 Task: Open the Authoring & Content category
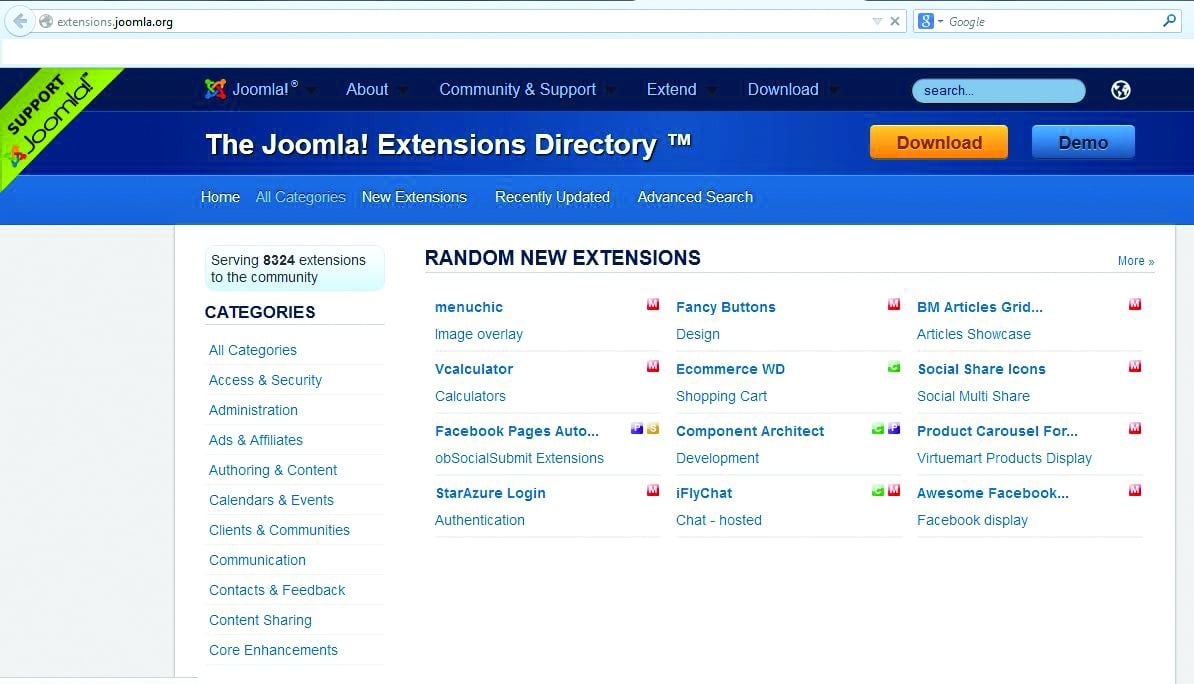coord(273,470)
